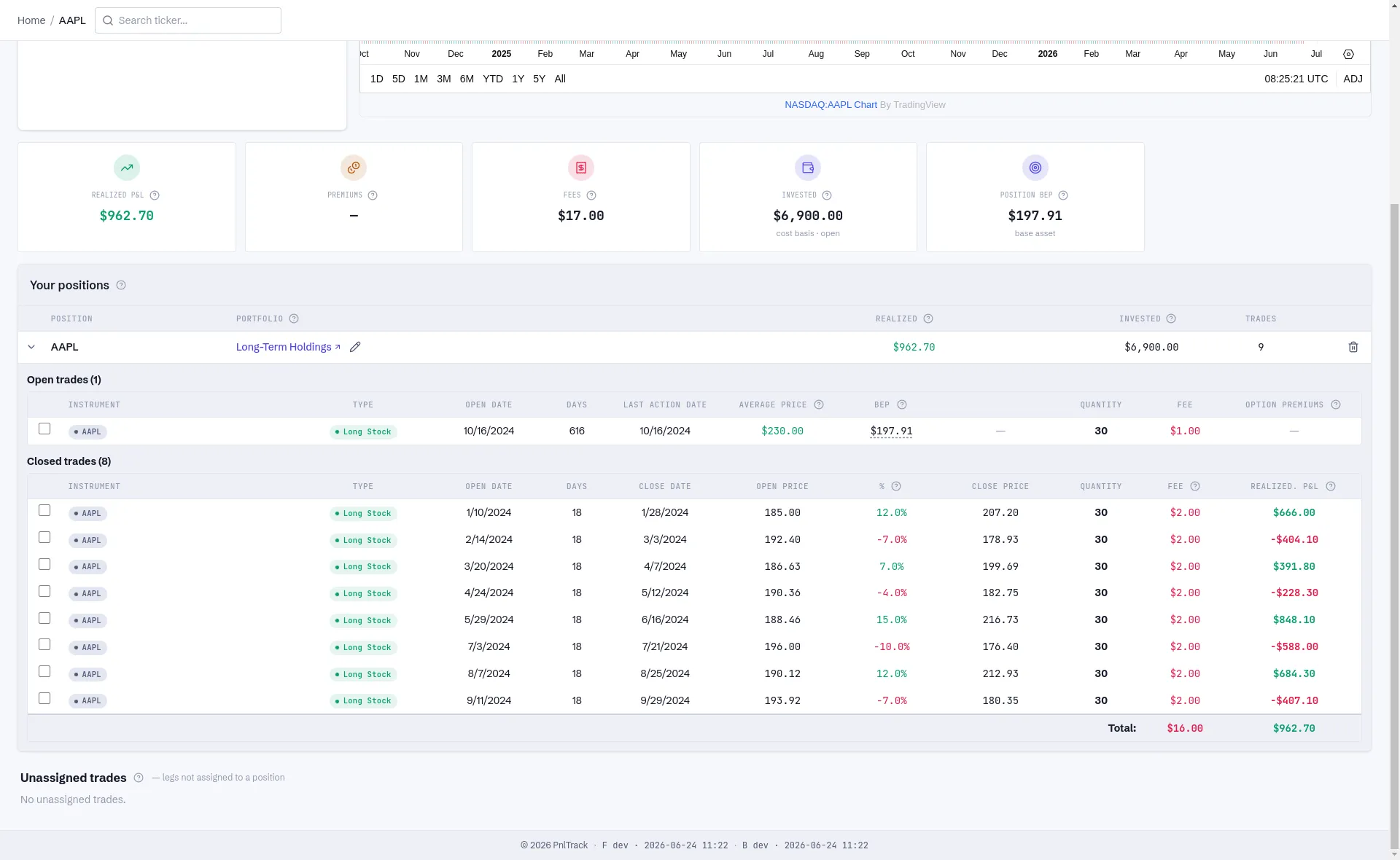The height and width of the screenshot is (860, 1400).
Task: Check the closed trade opened 5/29/2024
Action: (44, 618)
